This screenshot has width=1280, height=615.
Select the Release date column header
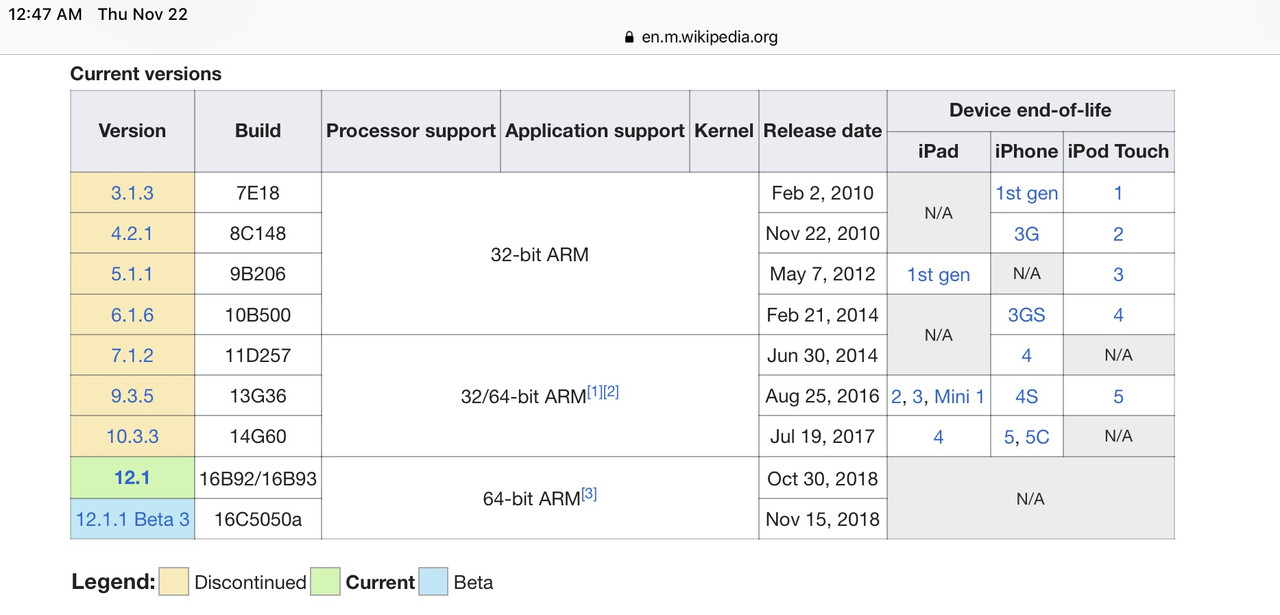[x=823, y=130]
